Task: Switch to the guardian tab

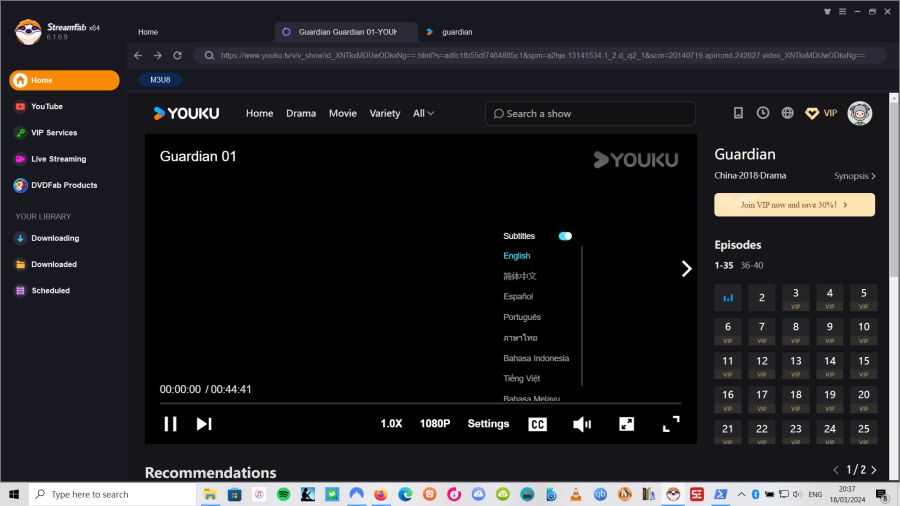Action: [457, 32]
